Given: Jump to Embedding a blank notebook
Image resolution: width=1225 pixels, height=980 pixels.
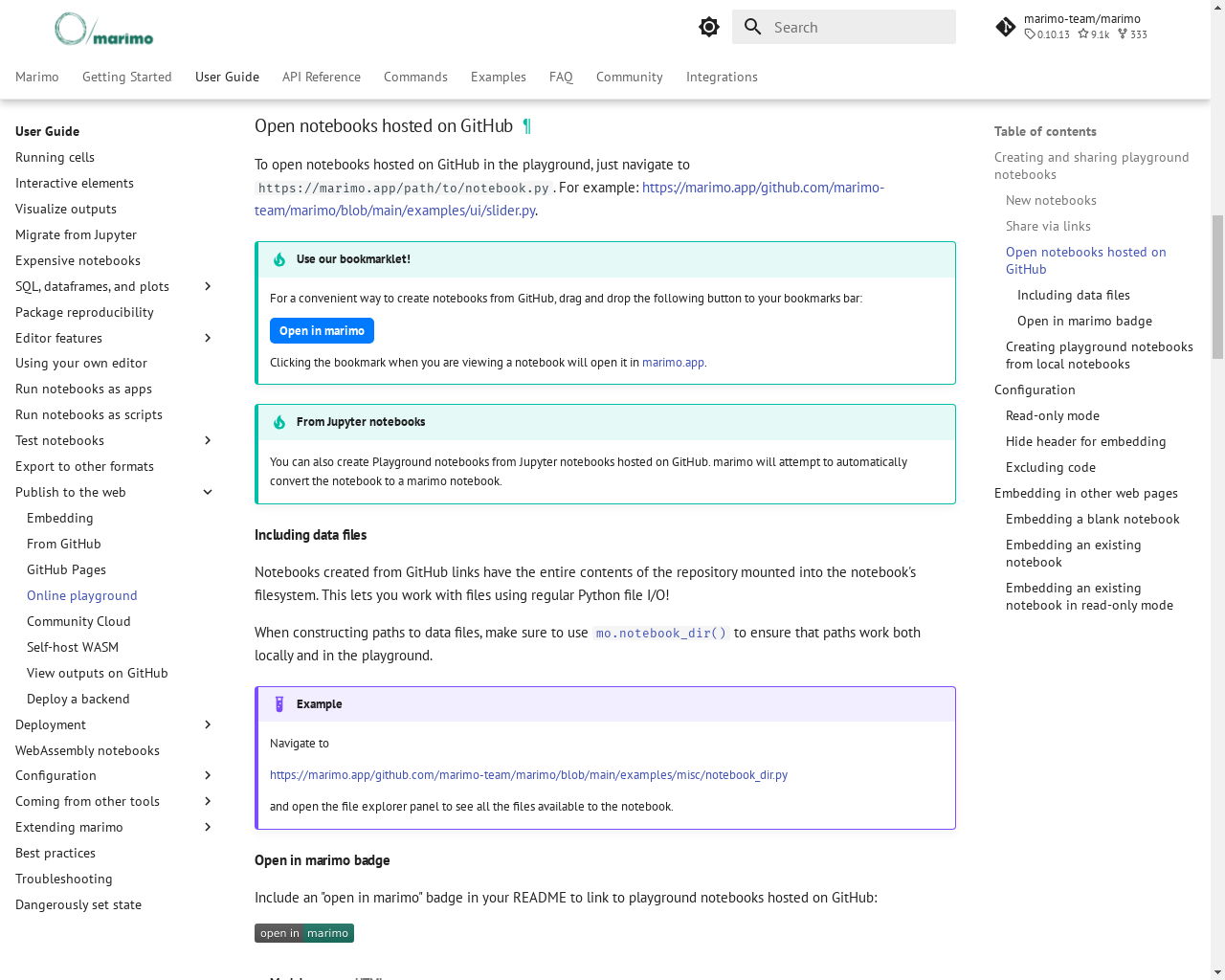Looking at the screenshot, I should click(x=1093, y=519).
